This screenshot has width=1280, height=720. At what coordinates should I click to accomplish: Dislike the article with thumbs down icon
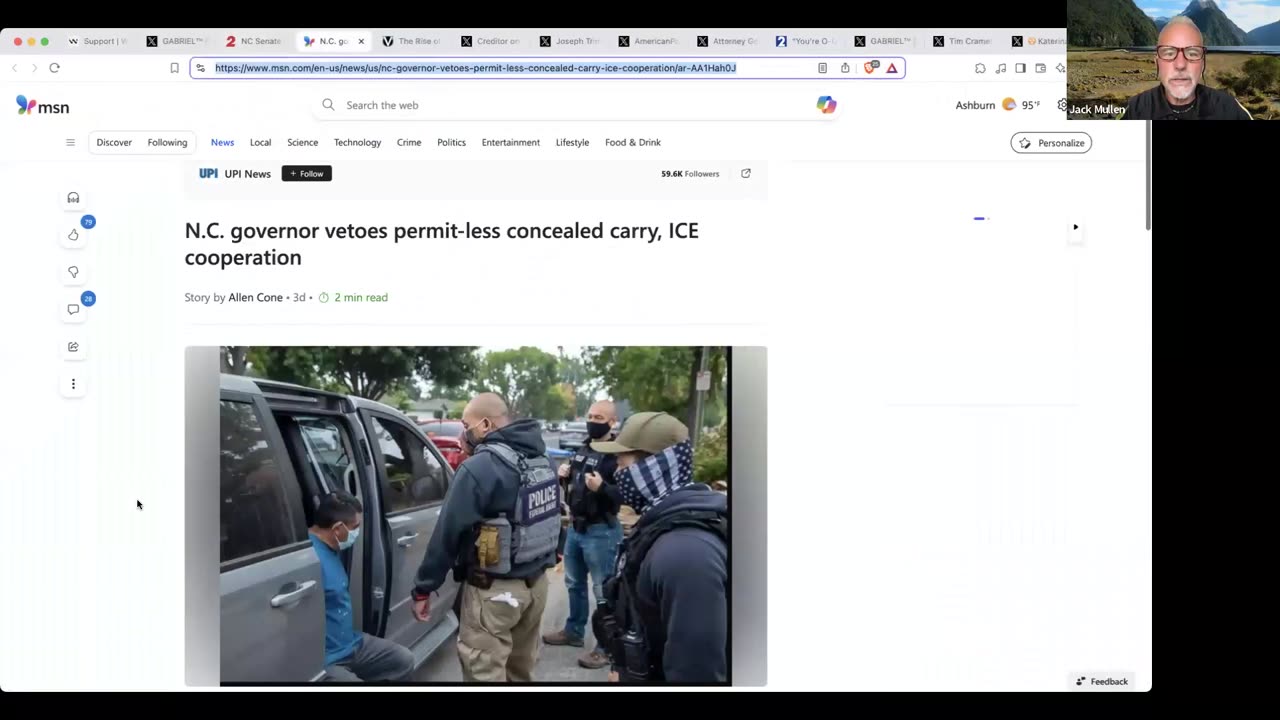tap(73, 272)
